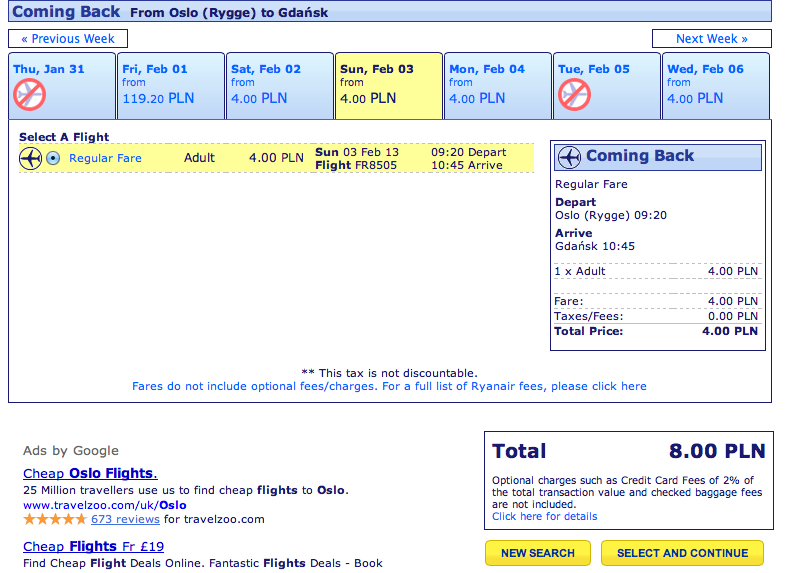Viewport: 785px width, 573px height.
Task: Click the Select A Flight heading
Action: point(64,137)
